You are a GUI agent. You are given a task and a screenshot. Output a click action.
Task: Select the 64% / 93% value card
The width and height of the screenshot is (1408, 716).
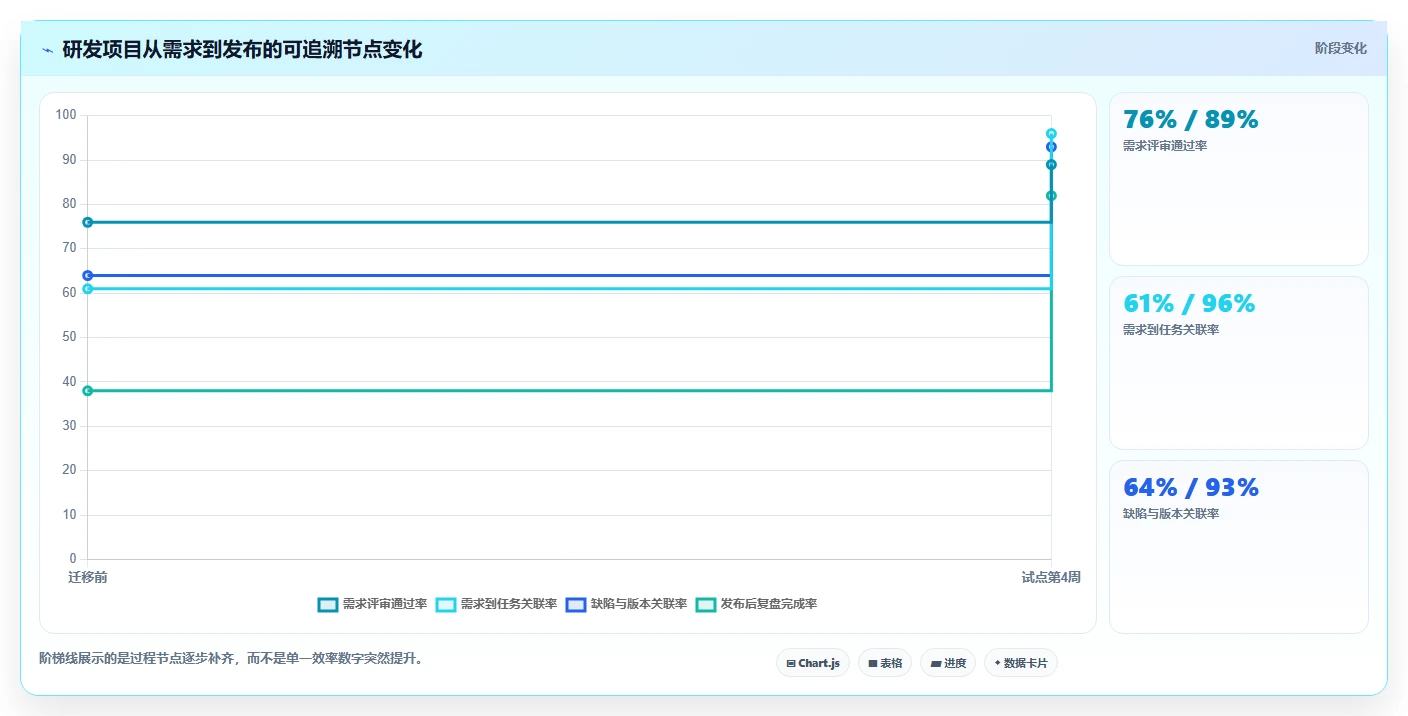click(1239, 547)
